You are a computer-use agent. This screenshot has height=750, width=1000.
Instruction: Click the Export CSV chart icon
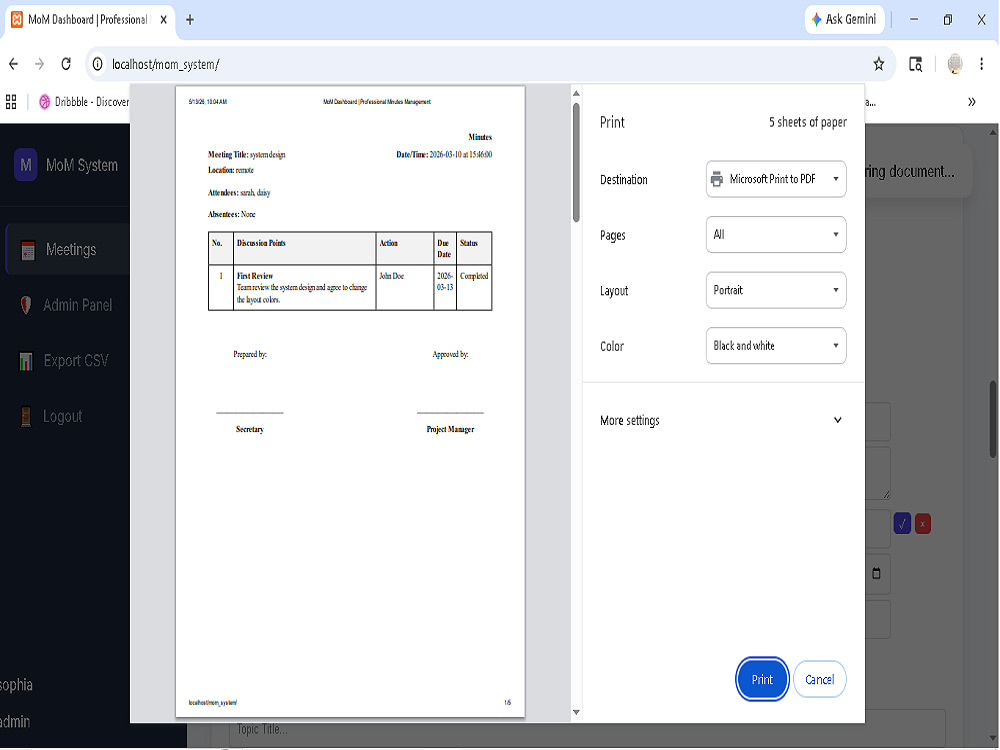[26, 361]
